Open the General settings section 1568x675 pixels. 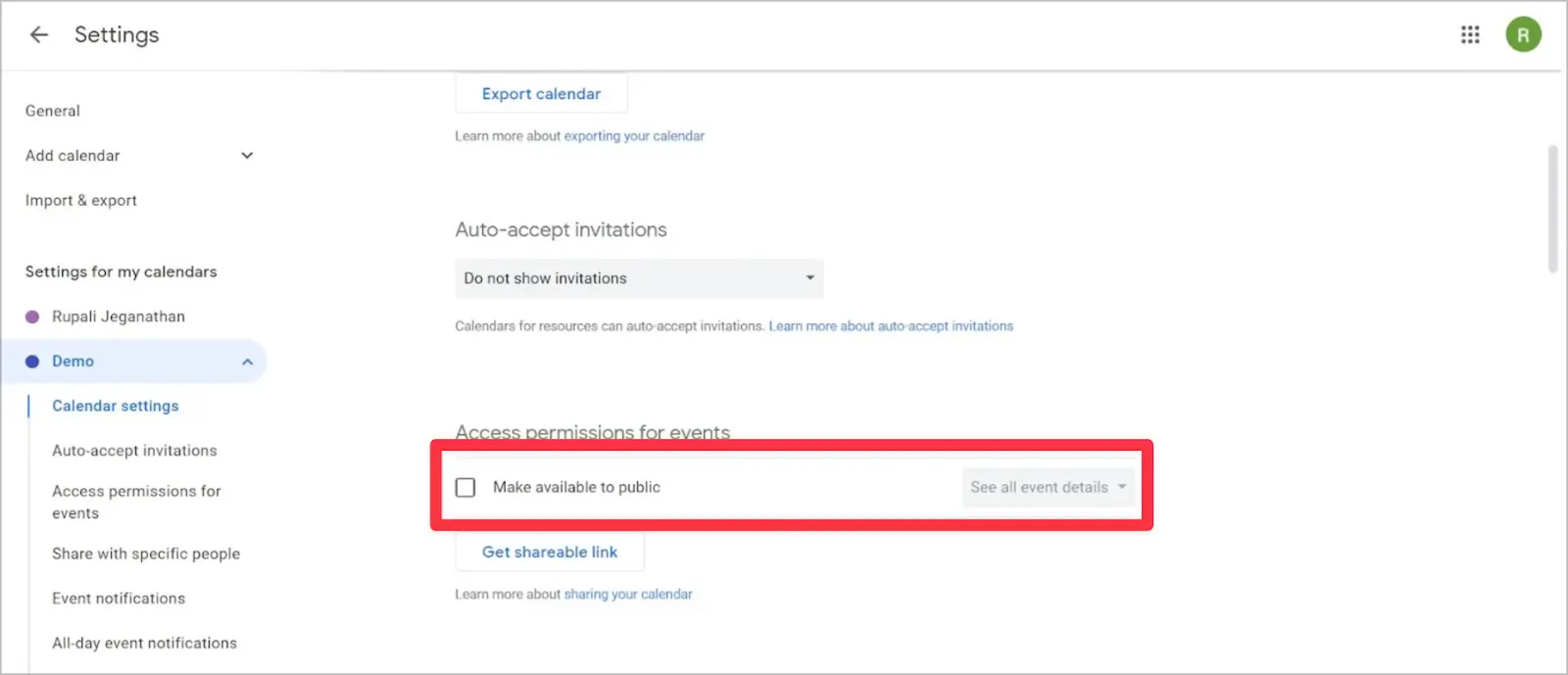click(53, 111)
